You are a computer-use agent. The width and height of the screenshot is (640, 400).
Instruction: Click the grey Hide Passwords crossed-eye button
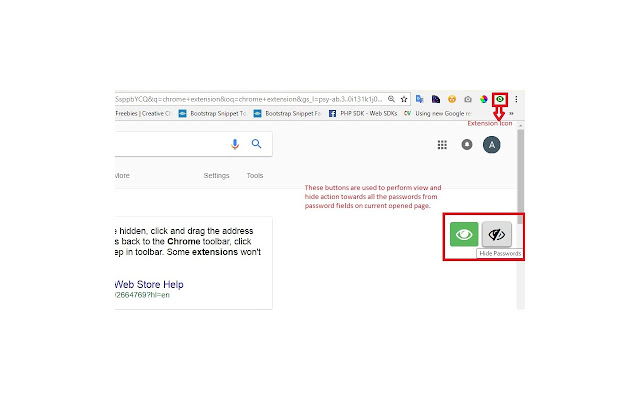tap(497, 234)
